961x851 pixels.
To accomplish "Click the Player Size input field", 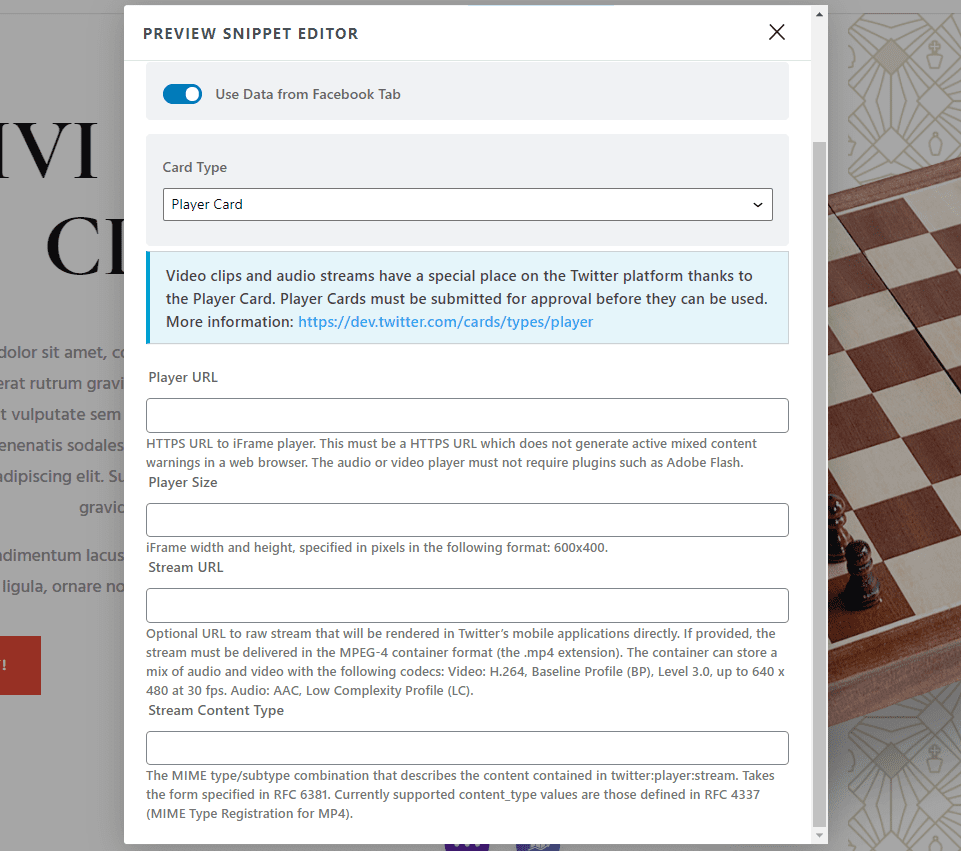I will tap(467, 520).
